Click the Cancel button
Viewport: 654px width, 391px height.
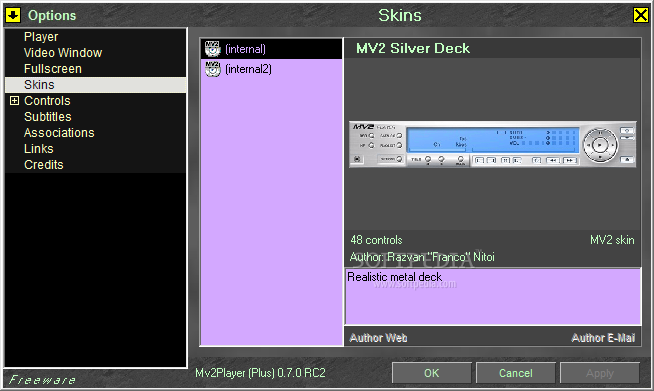[x=516, y=373]
